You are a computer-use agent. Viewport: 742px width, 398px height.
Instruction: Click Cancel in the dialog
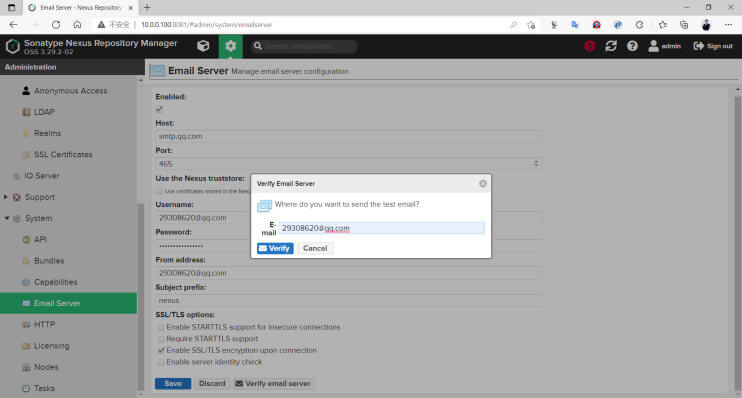[315, 248]
